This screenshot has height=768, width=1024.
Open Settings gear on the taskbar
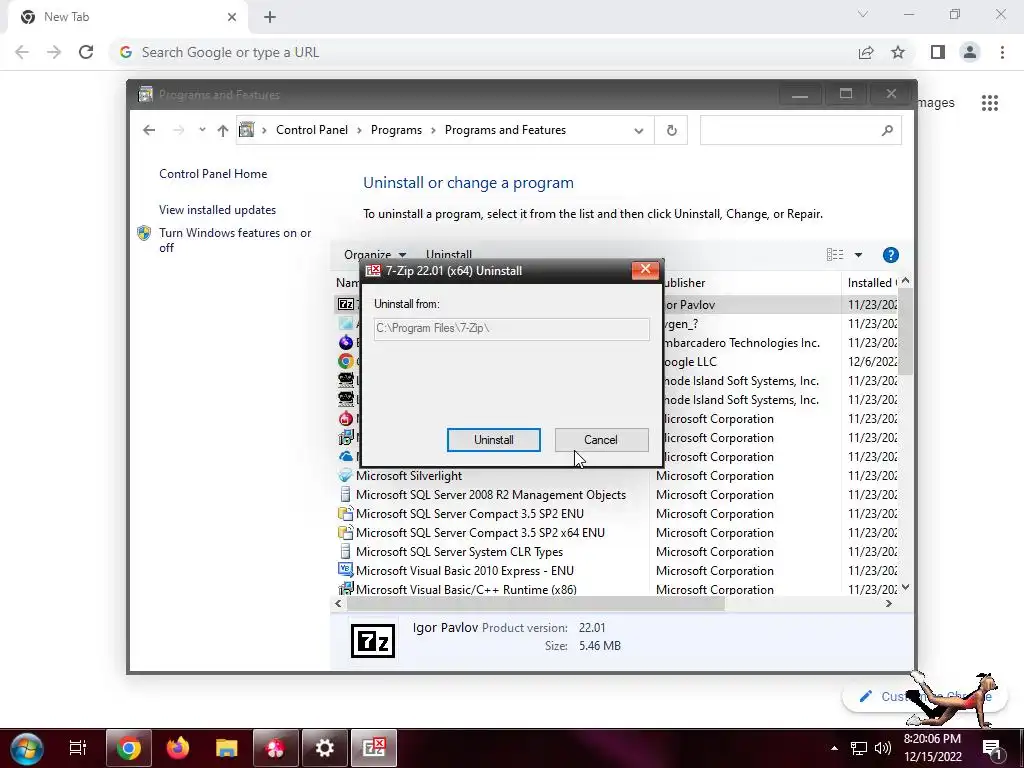pyautogui.click(x=325, y=748)
